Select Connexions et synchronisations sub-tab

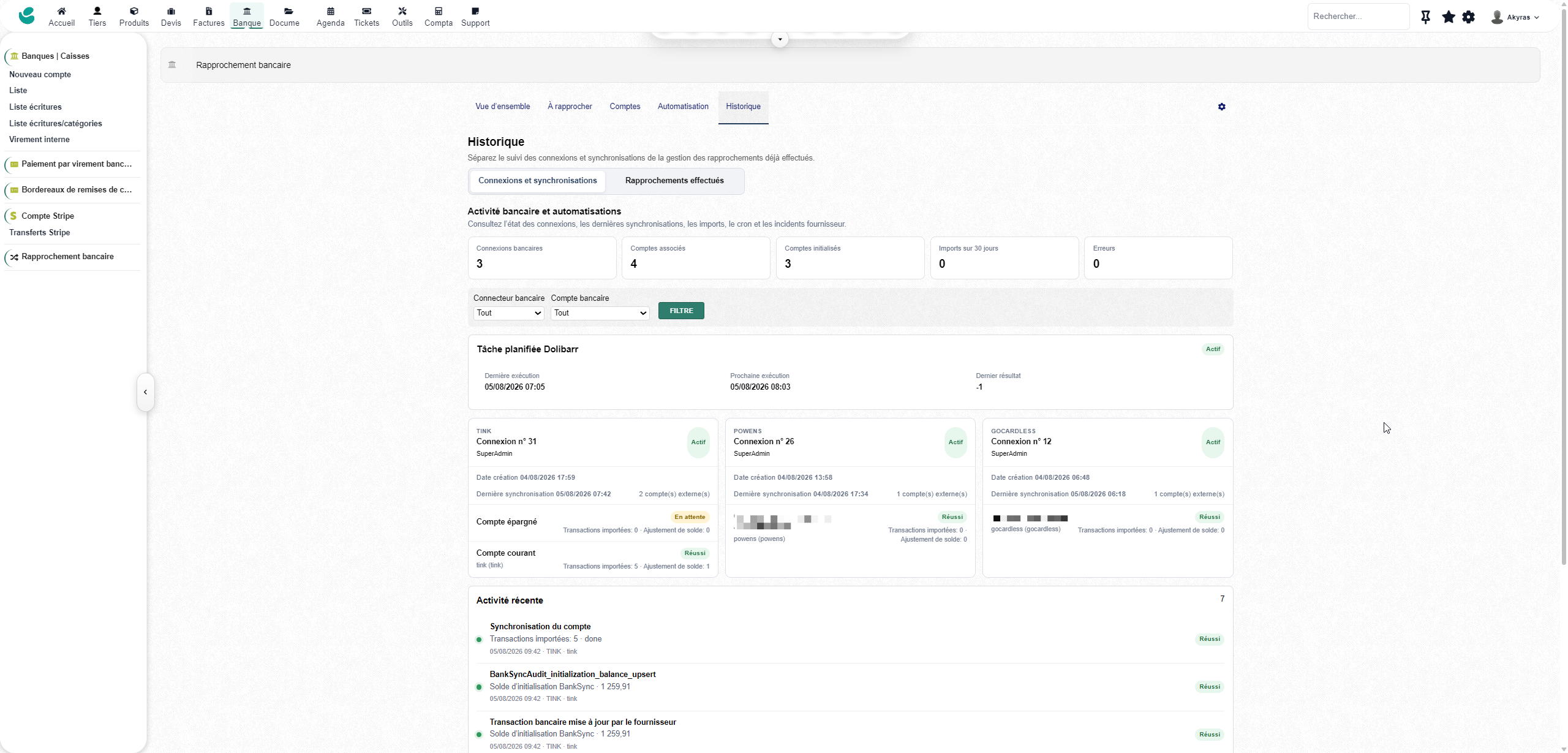point(537,181)
